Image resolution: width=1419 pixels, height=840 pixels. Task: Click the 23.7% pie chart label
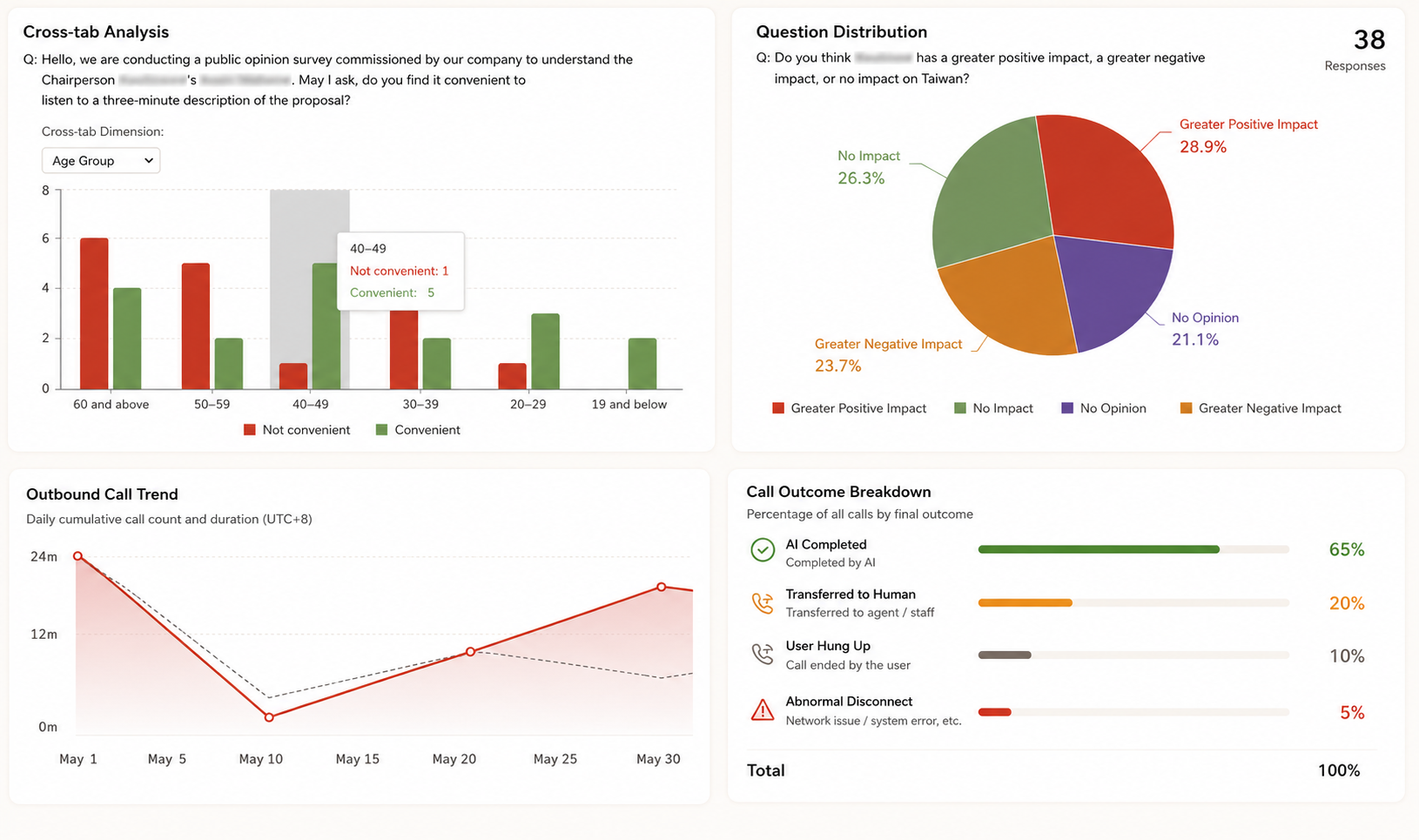click(838, 366)
